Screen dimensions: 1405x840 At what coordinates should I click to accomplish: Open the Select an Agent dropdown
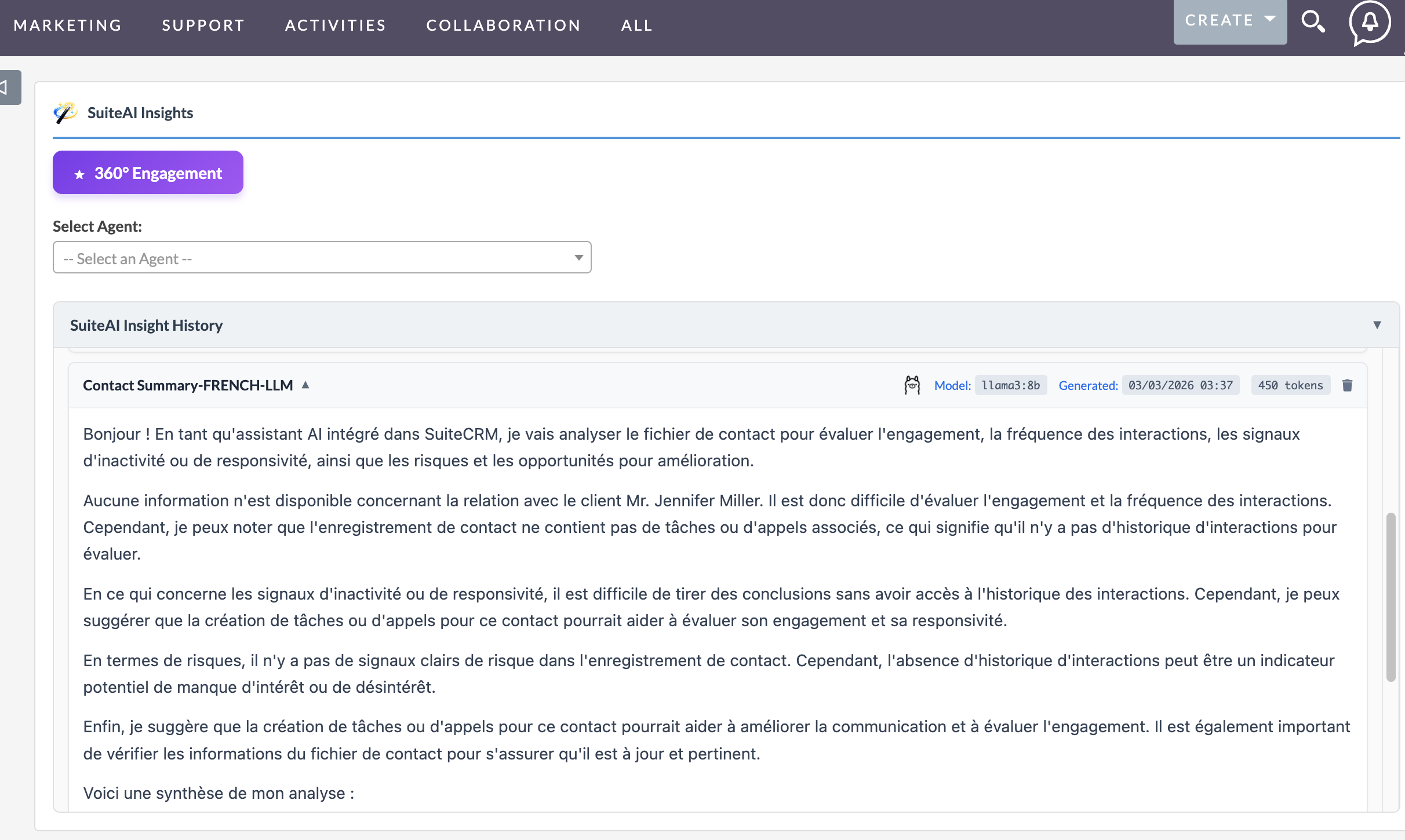322,258
